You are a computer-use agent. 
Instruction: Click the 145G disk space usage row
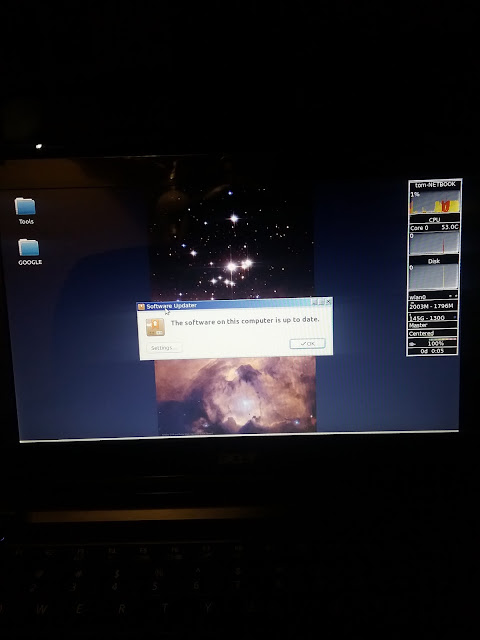pos(433,317)
